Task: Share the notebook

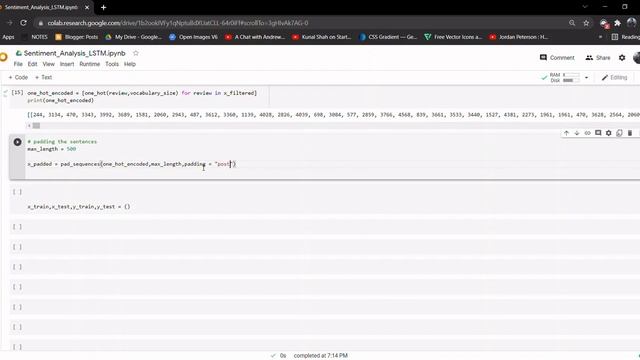Action: point(598,58)
